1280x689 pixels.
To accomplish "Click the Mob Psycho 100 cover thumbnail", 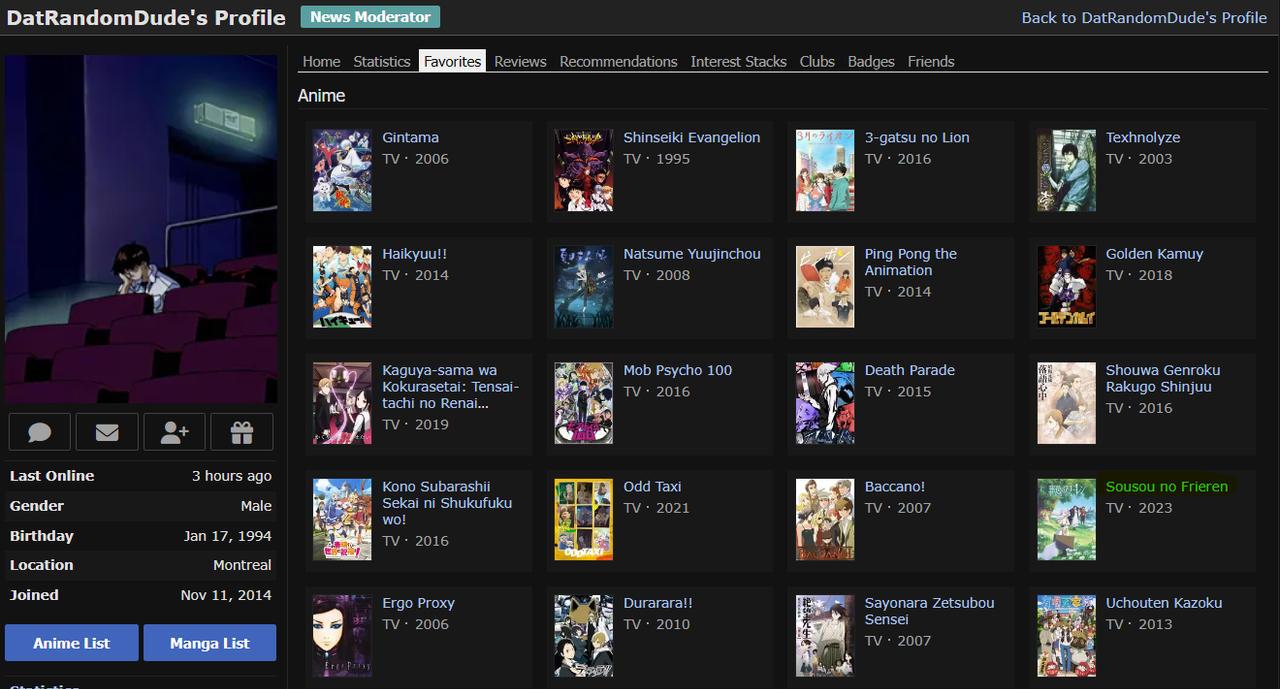I will tap(584, 403).
